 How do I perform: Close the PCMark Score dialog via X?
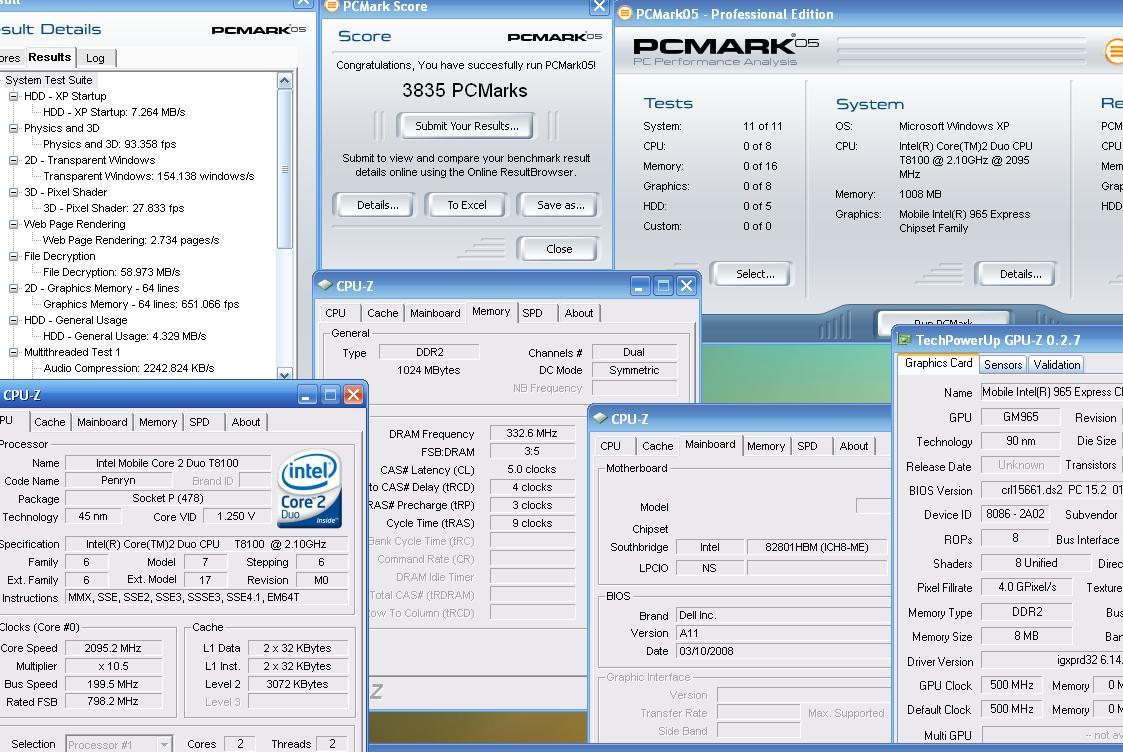click(x=599, y=6)
